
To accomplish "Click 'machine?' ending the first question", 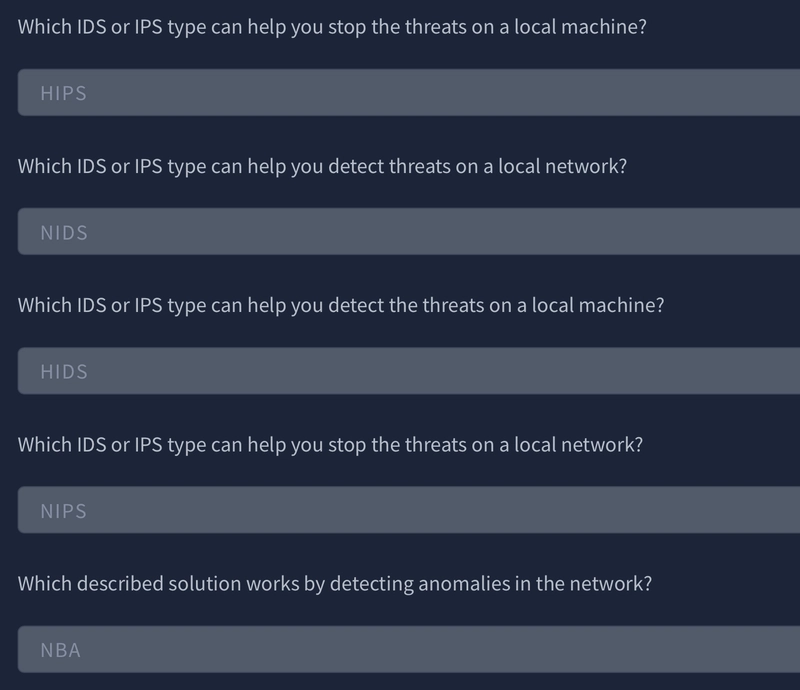I will [x=604, y=27].
